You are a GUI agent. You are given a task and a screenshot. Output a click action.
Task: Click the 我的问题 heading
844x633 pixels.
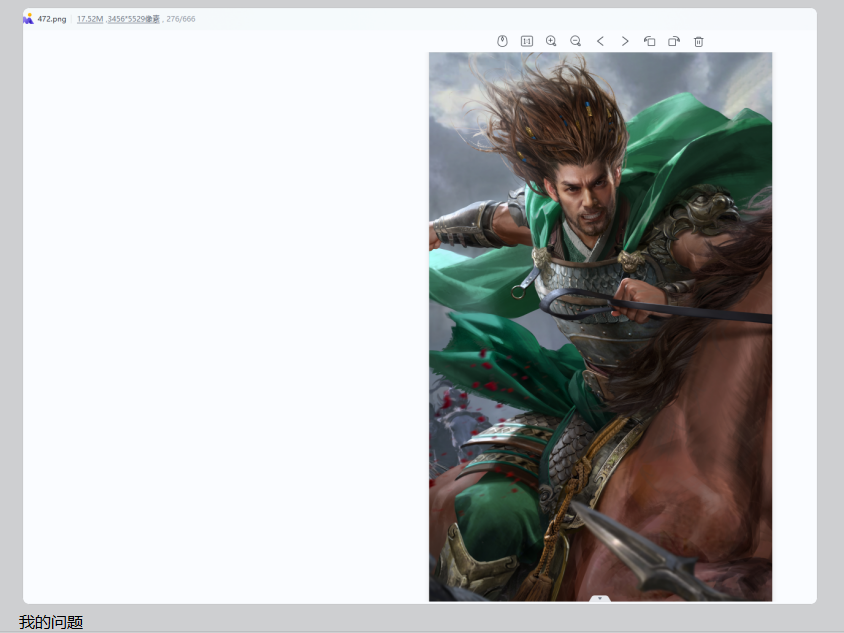tap(51, 622)
